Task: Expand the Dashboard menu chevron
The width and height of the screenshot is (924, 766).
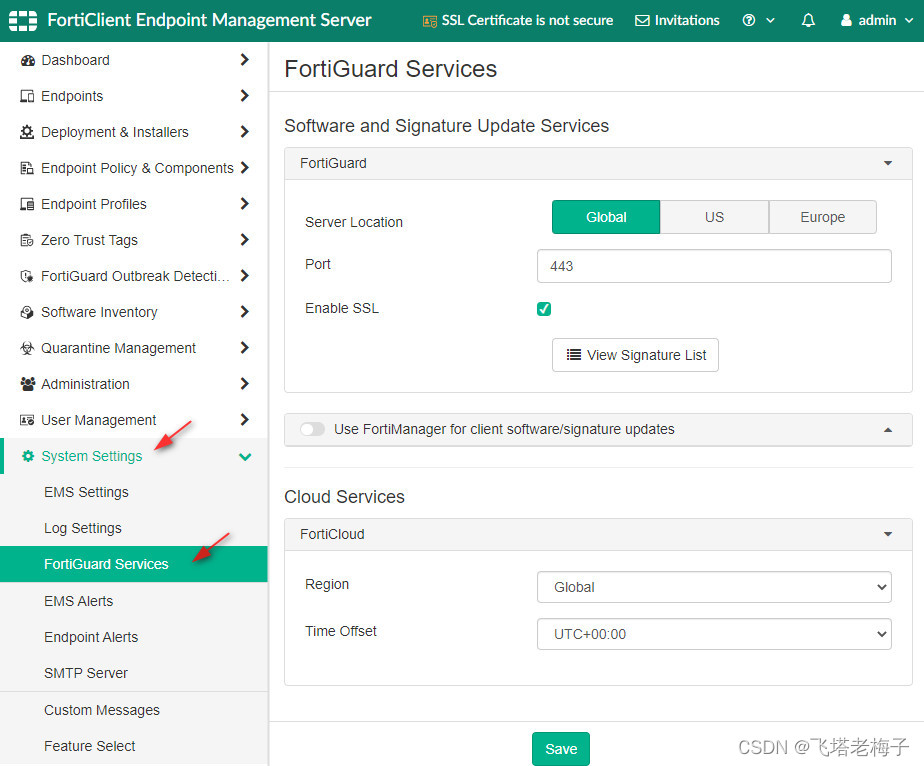Action: click(x=245, y=60)
